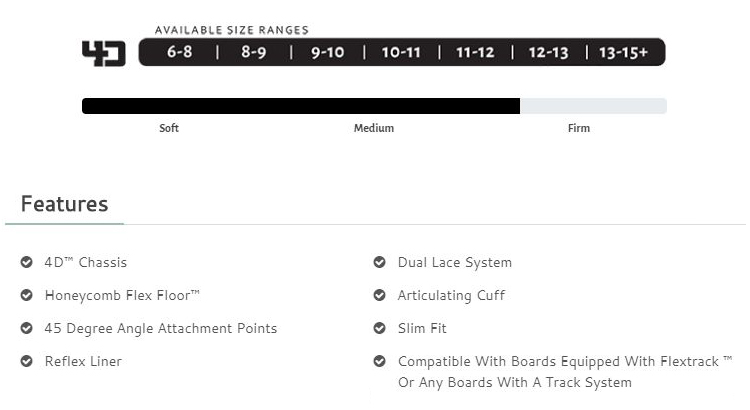
Task: Click checkmark icon beside 4D Chassis
Action: 26,262
